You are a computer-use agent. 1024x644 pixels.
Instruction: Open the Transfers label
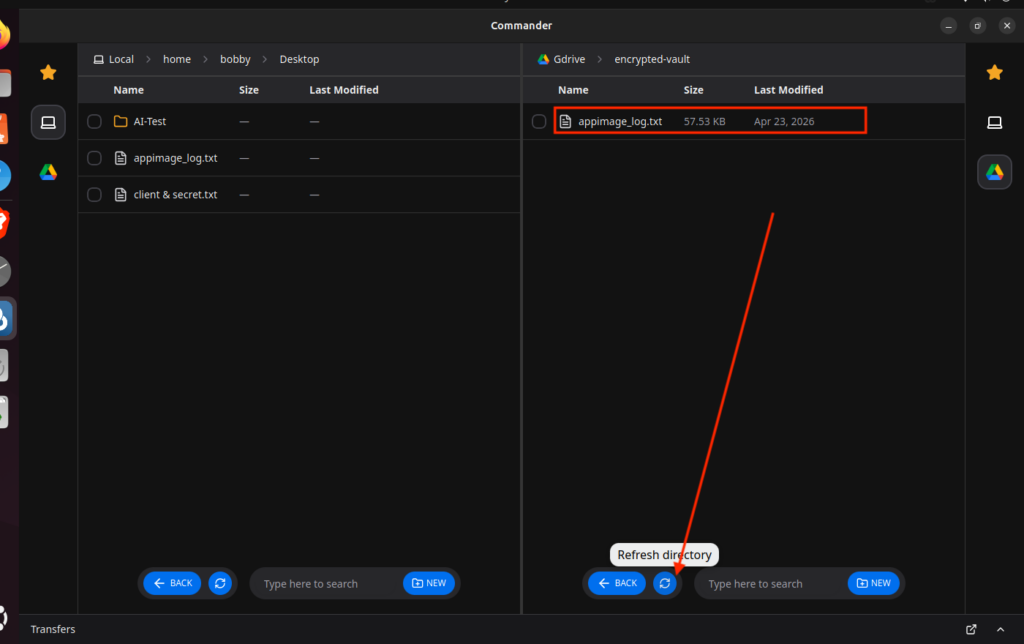53,629
